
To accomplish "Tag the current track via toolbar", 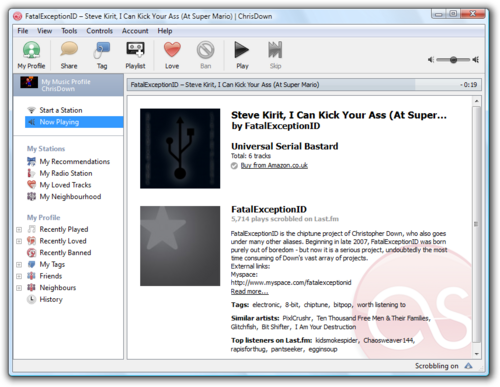I will tap(102, 55).
